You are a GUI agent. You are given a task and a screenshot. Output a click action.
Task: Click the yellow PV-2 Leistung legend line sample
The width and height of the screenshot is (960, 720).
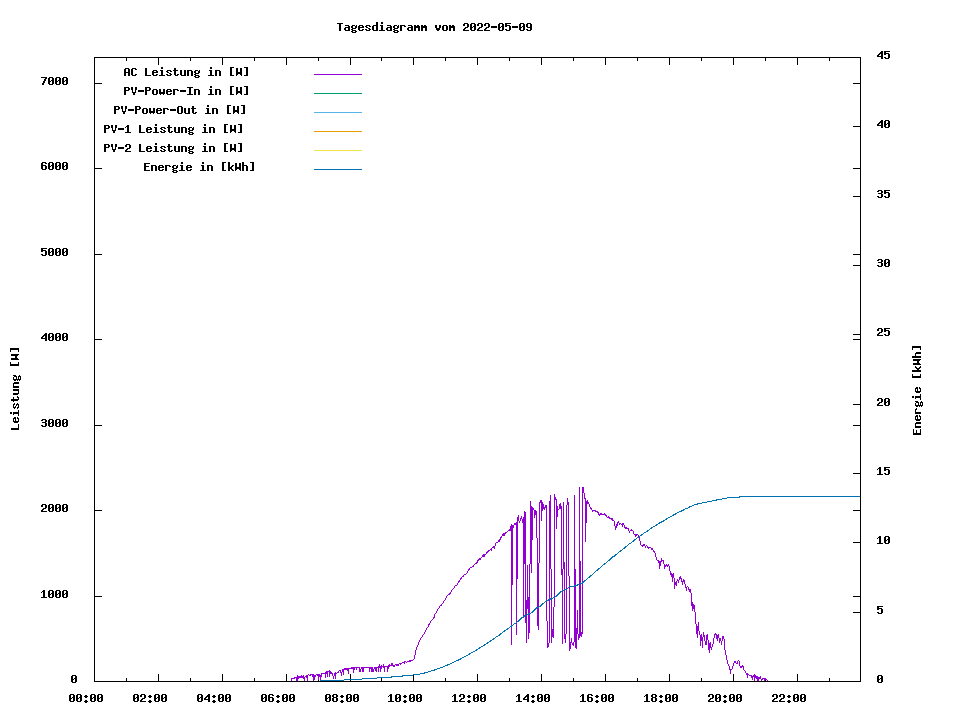[x=337, y=150]
